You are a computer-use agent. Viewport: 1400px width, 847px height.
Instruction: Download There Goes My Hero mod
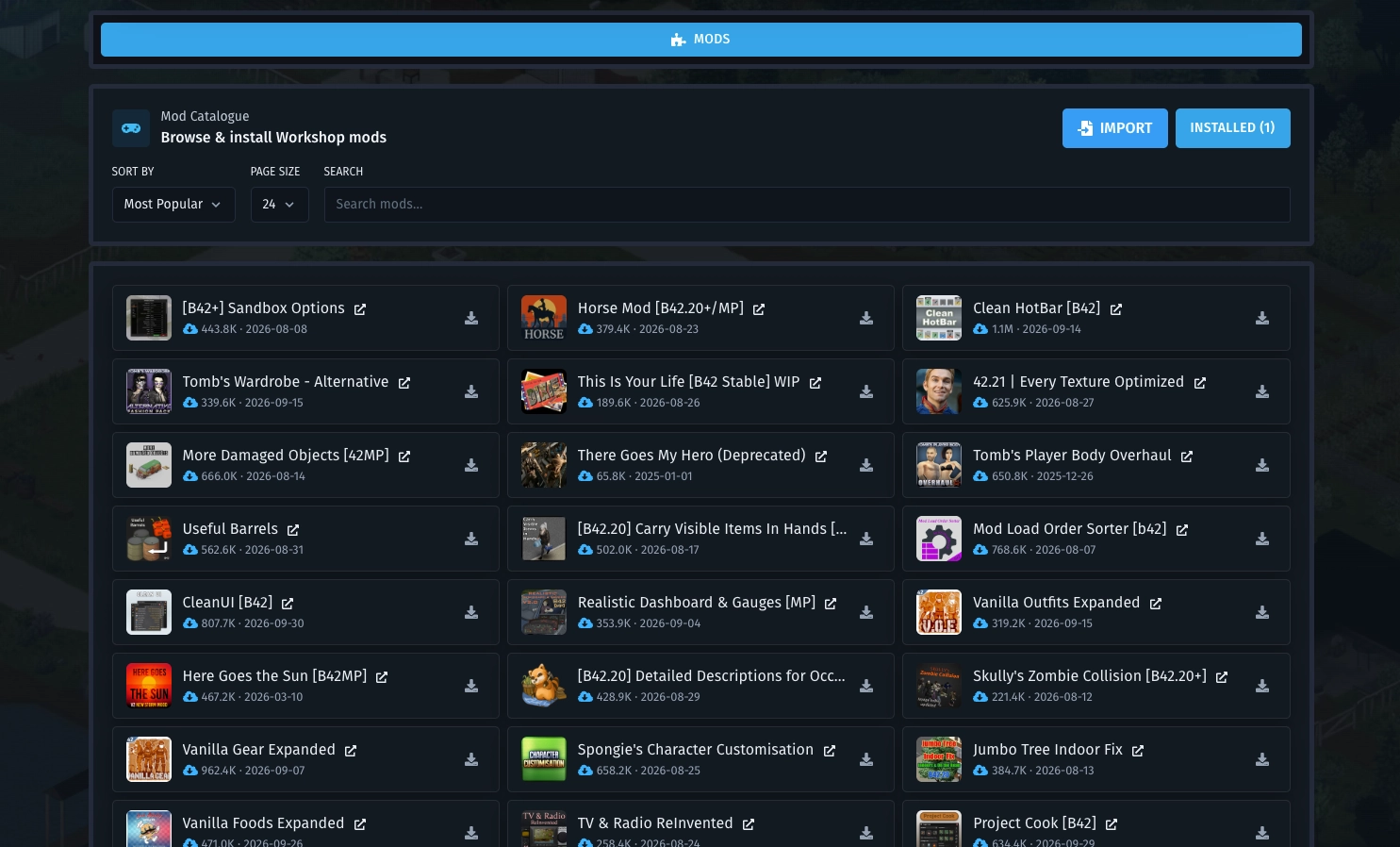[866, 466]
